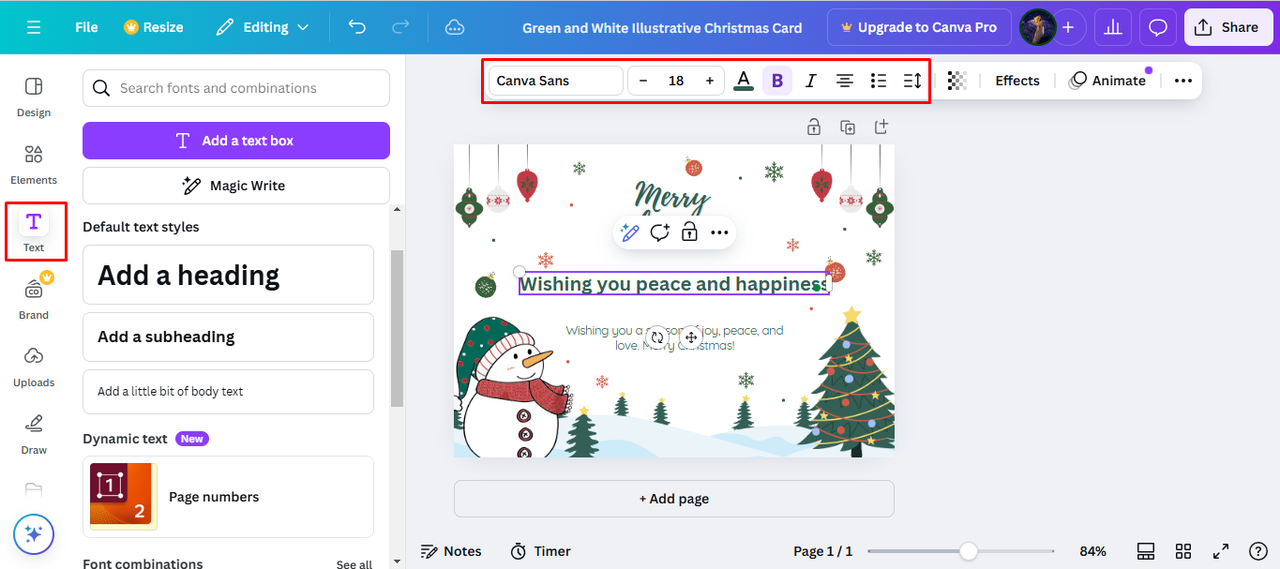
Task: Click the move handle under the text
Action: click(x=691, y=338)
